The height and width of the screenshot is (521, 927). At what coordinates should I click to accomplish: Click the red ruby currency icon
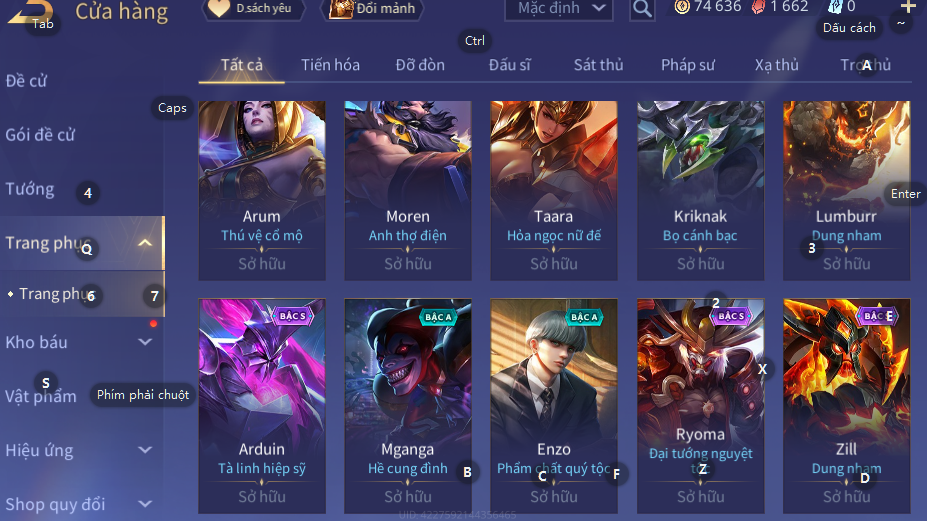(759, 7)
